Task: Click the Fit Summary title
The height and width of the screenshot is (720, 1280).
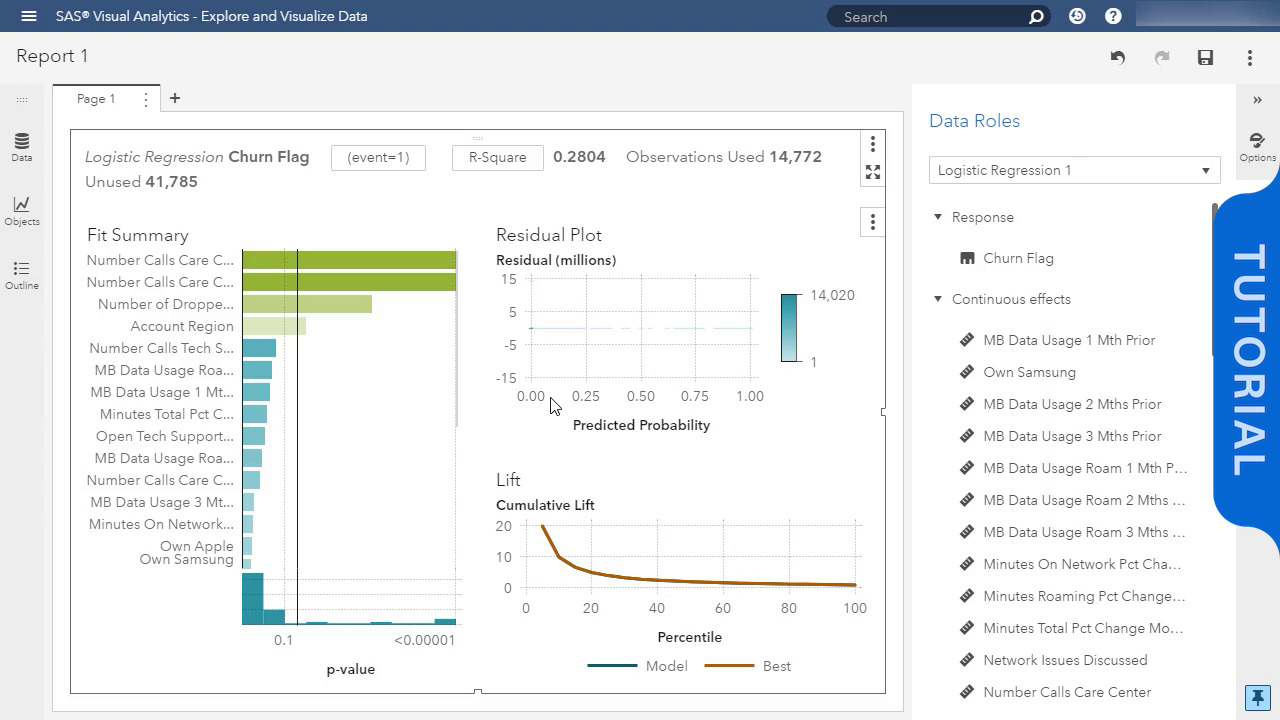Action: pos(138,235)
